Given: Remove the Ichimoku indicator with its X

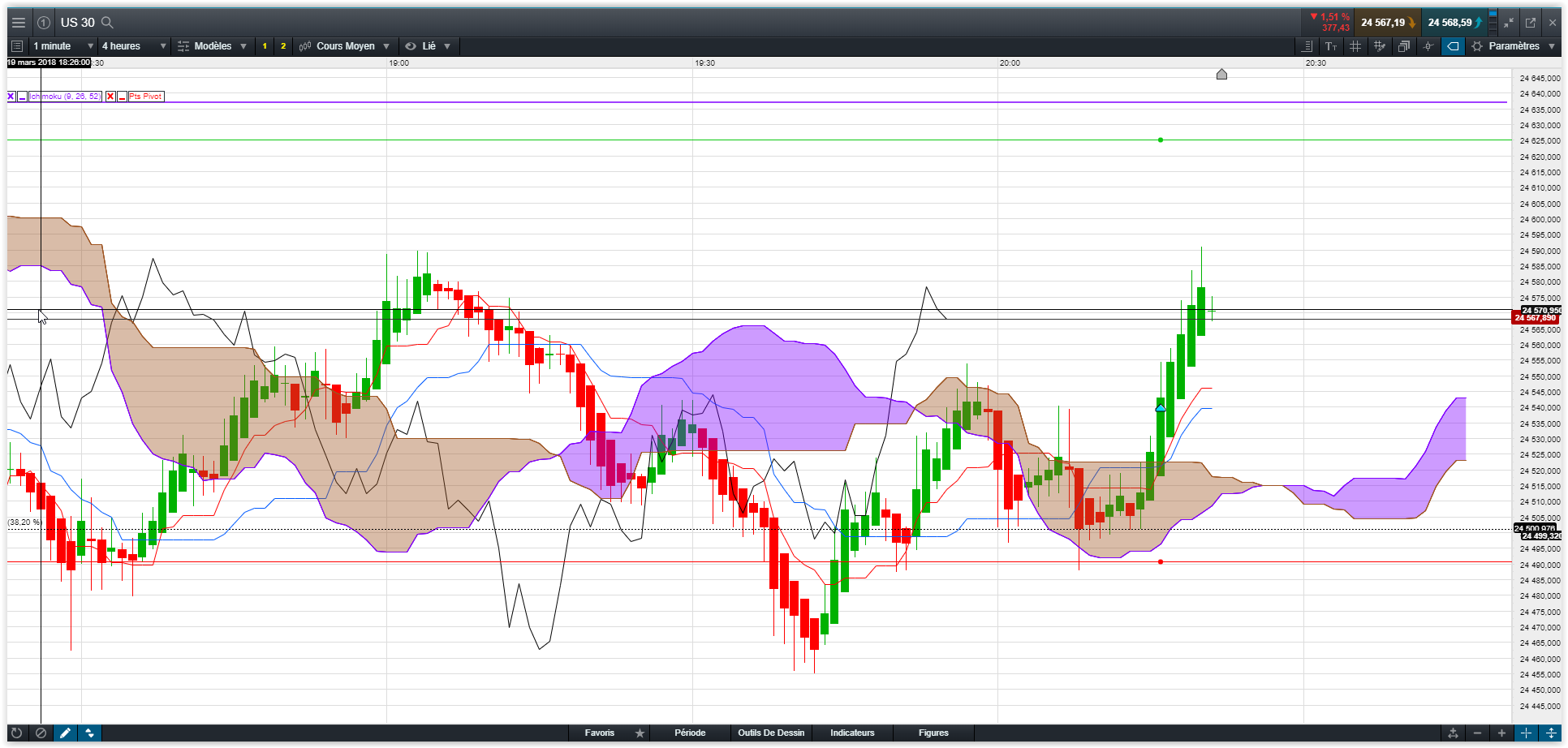Looking at the screenshot, I should (11, 97).
